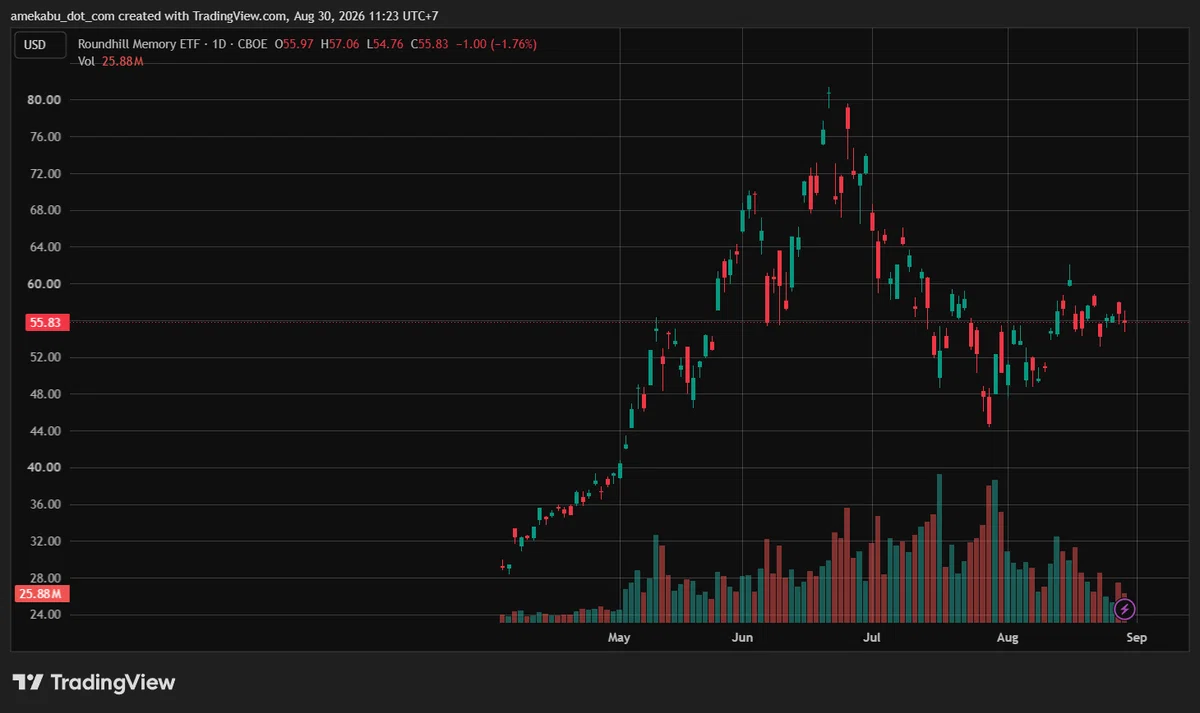Click the Aug label on time axis
1200x713 pixels.
pos(1008,637)
